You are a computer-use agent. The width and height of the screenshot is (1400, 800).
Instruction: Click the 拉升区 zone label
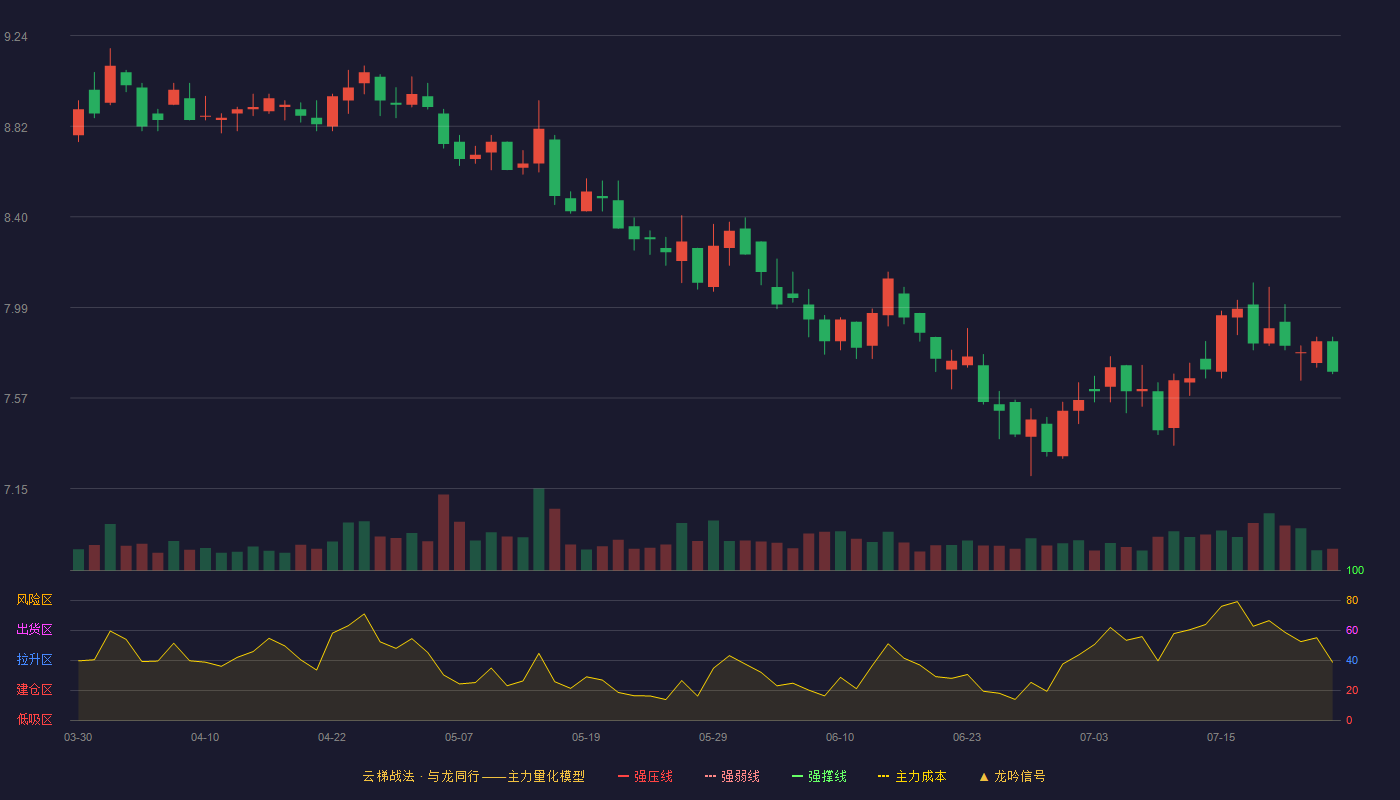coord(34,660)
